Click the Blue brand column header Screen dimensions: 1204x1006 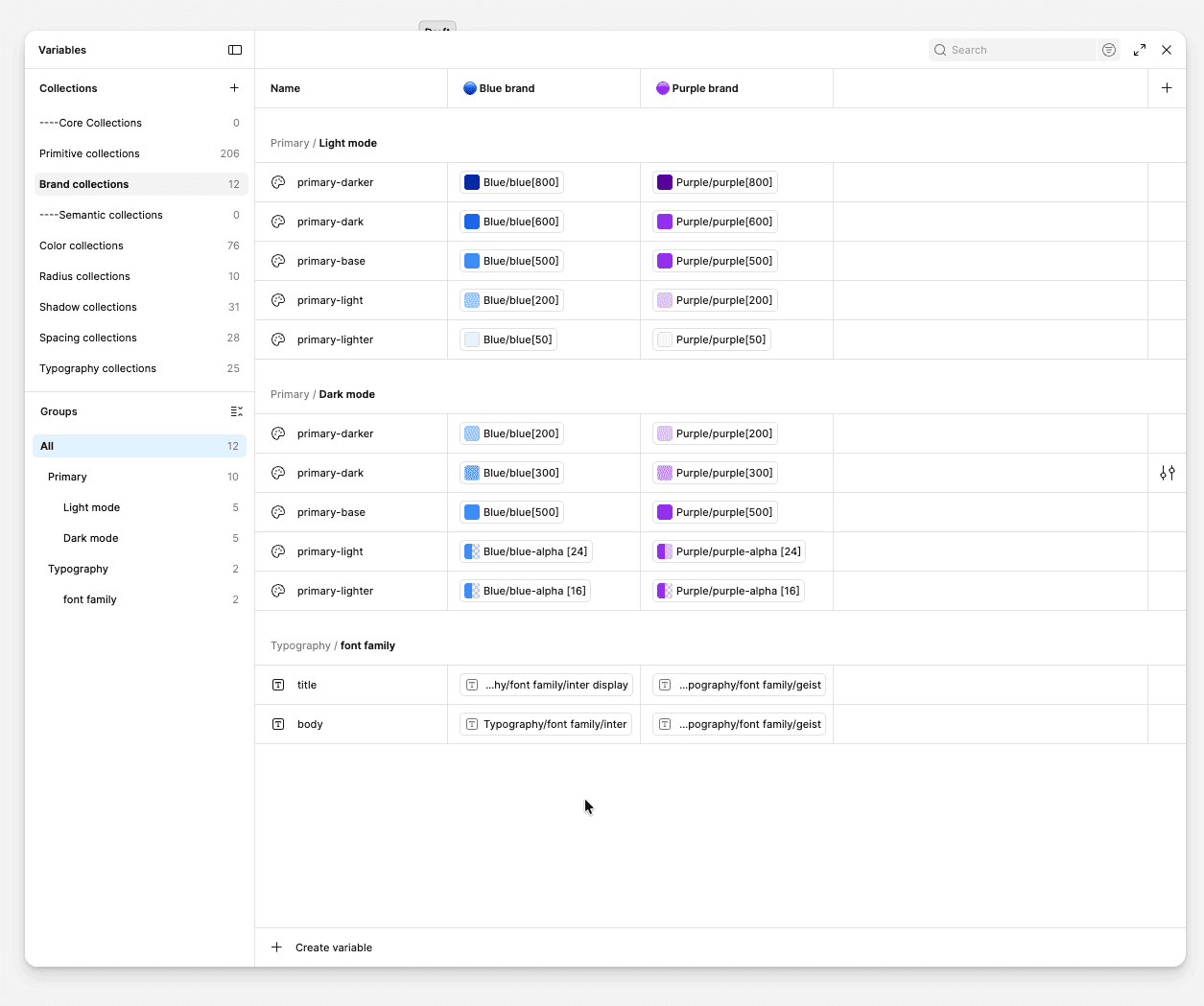544,88
